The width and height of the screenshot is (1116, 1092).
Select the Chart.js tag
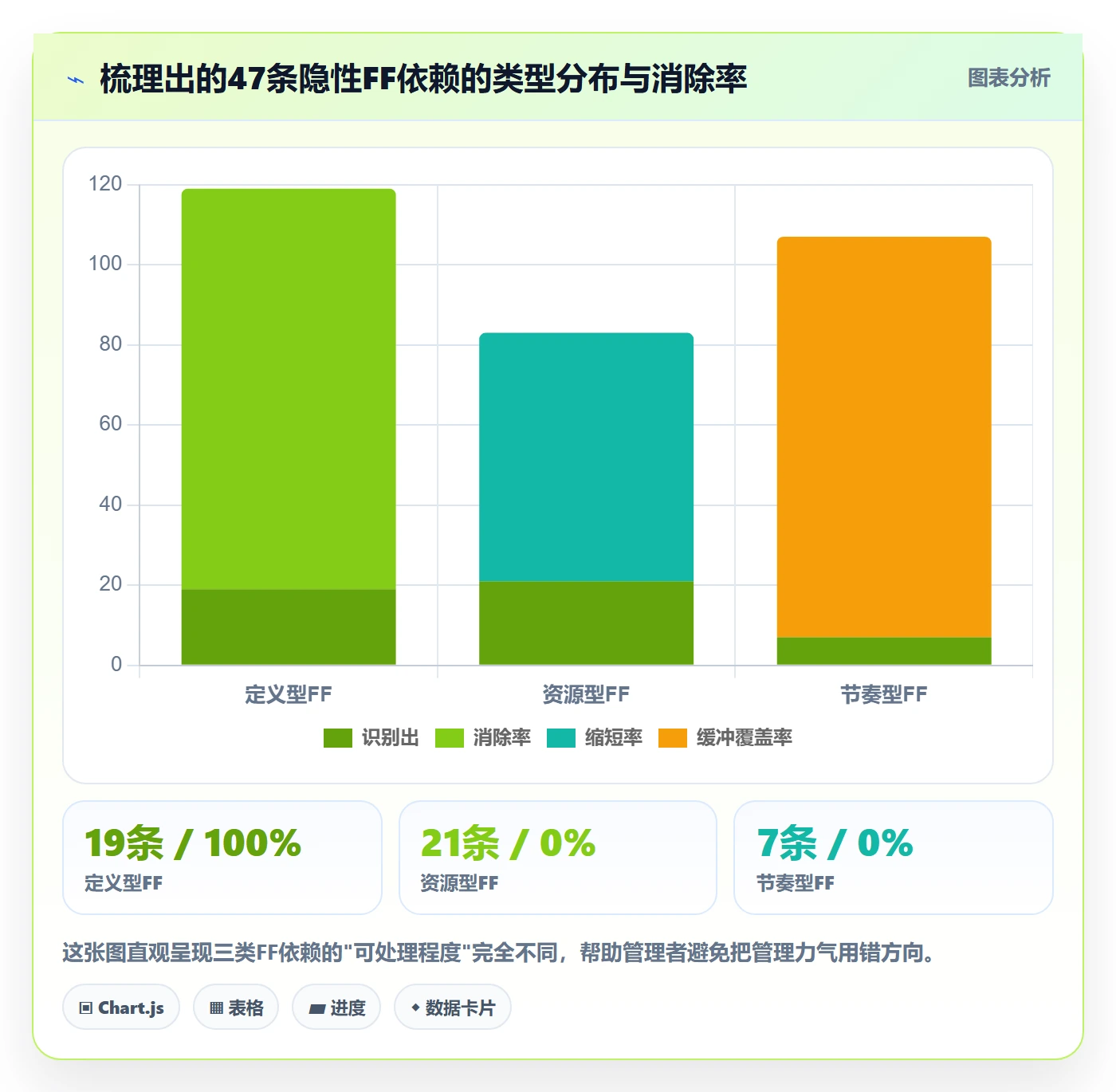click(121, 1008)
